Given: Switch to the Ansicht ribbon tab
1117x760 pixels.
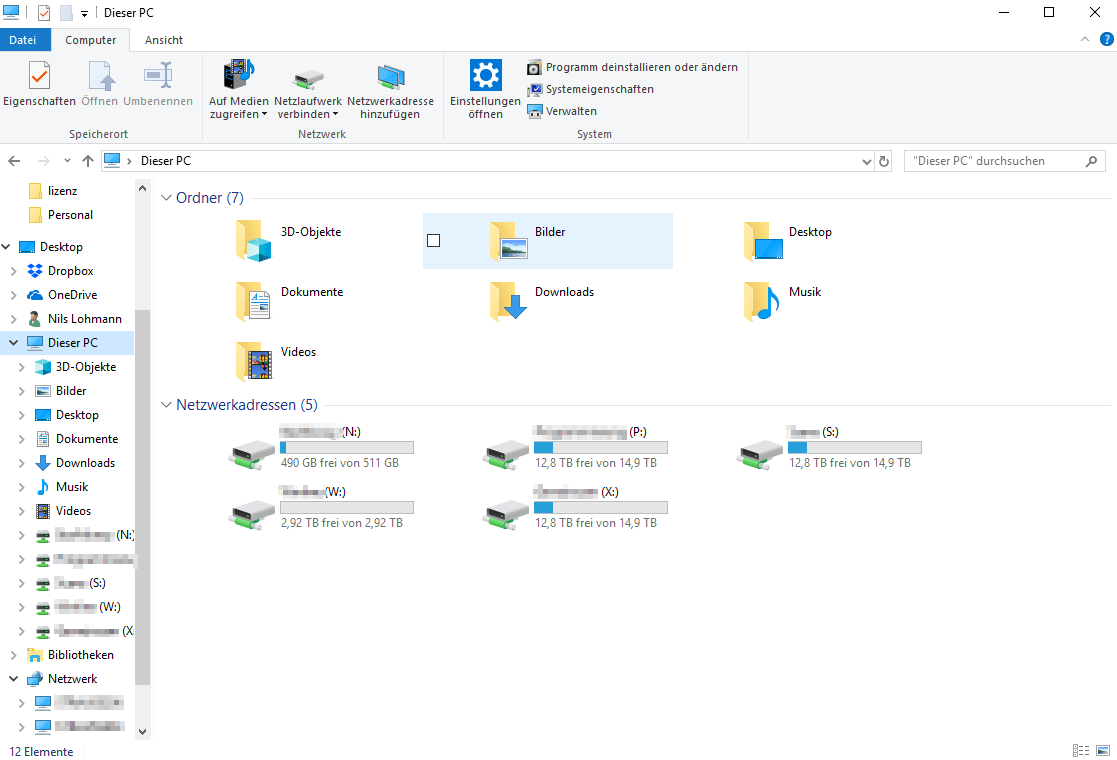Looking at the screenshot, I should tap(163, 40).
